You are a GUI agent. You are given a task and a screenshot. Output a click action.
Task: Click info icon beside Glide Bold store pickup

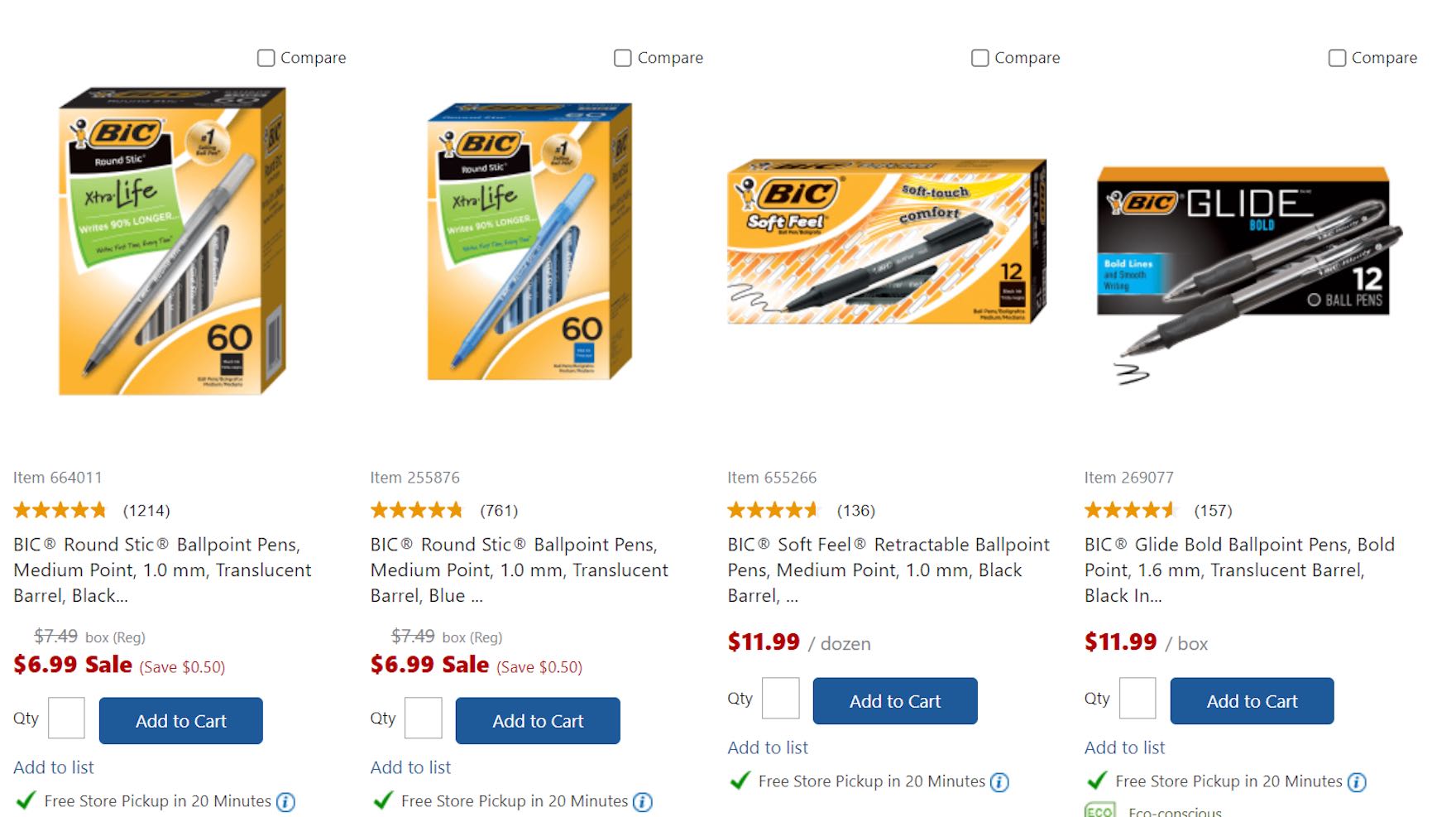click(x=1357, y=782)
